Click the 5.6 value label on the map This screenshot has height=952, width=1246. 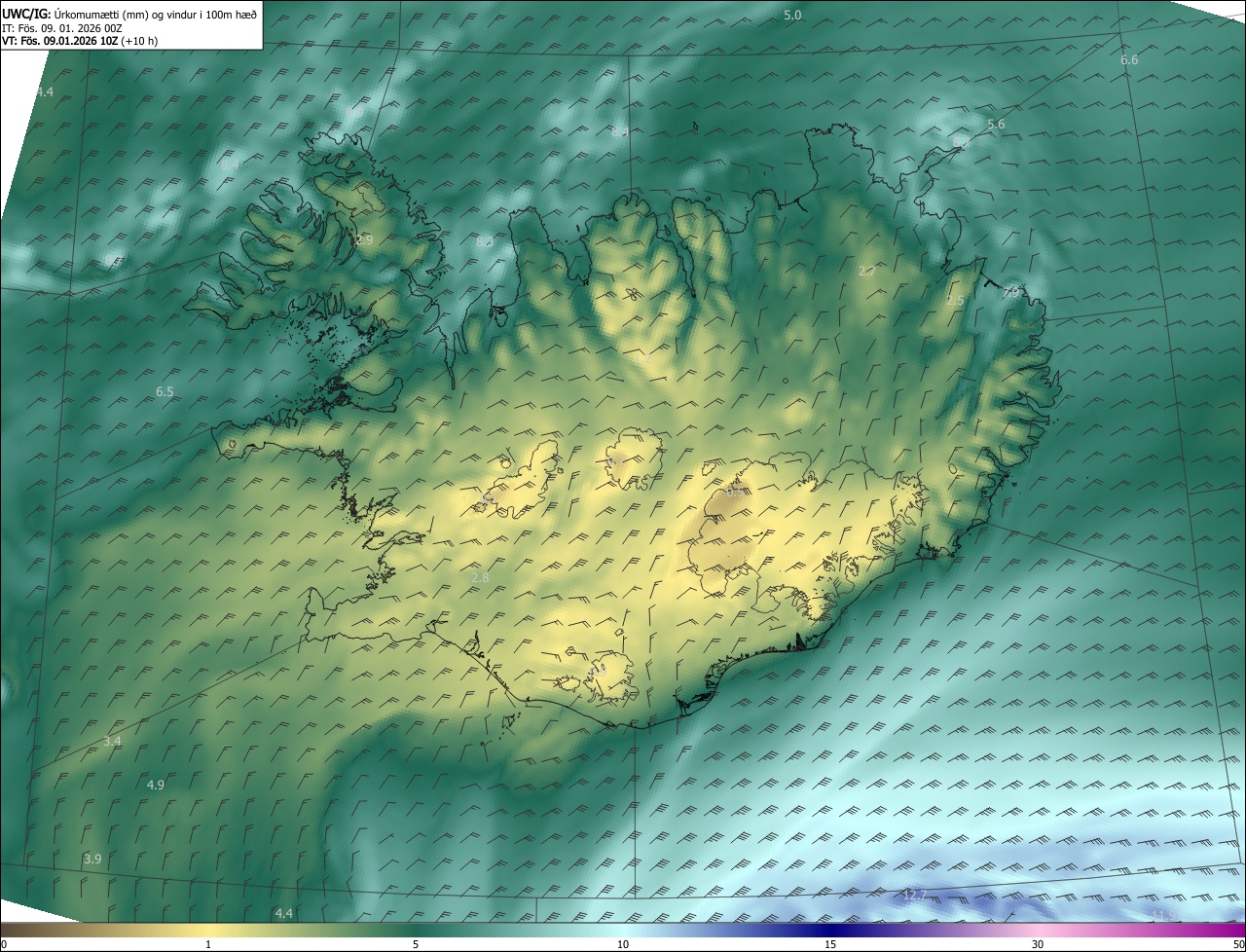tap(996, 125)
